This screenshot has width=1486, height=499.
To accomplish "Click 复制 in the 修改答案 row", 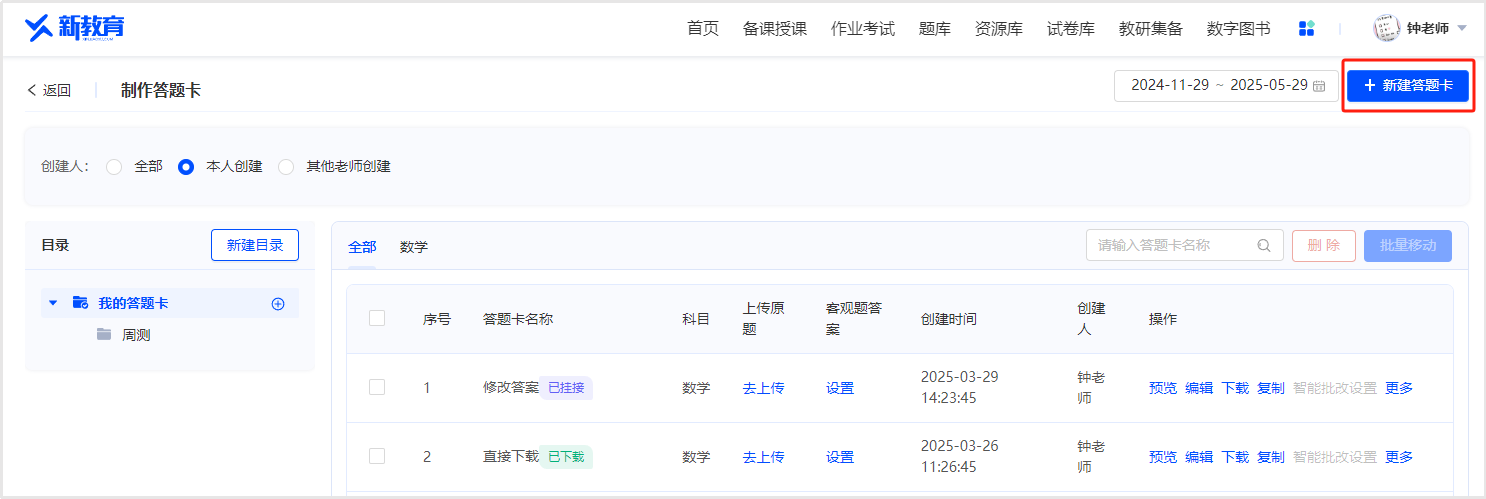I will click(x=1271, y=388).
